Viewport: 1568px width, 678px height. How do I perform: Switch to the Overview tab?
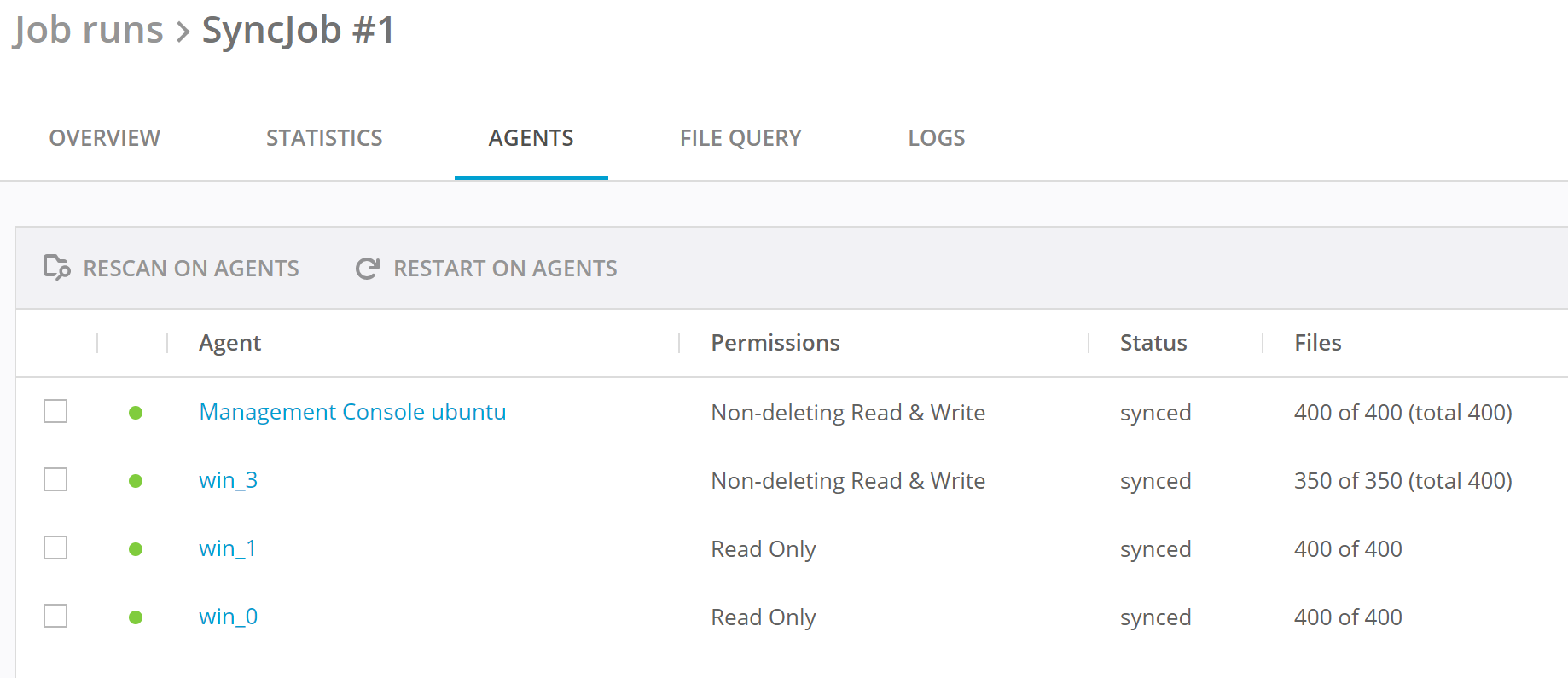point(105,138)
